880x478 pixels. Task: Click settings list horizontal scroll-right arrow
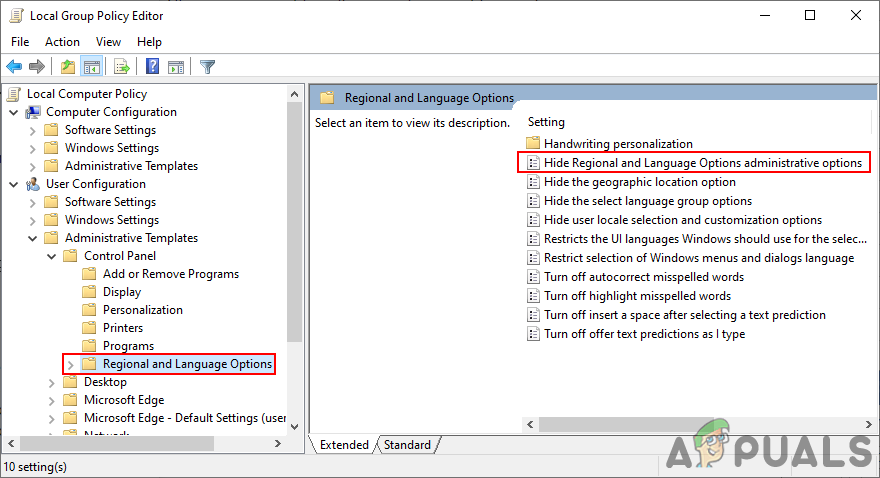[869, 425]
